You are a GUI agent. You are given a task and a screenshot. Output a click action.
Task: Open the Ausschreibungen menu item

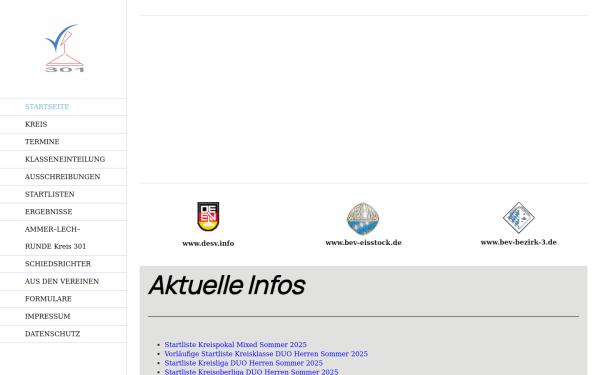tap(62, 177)
